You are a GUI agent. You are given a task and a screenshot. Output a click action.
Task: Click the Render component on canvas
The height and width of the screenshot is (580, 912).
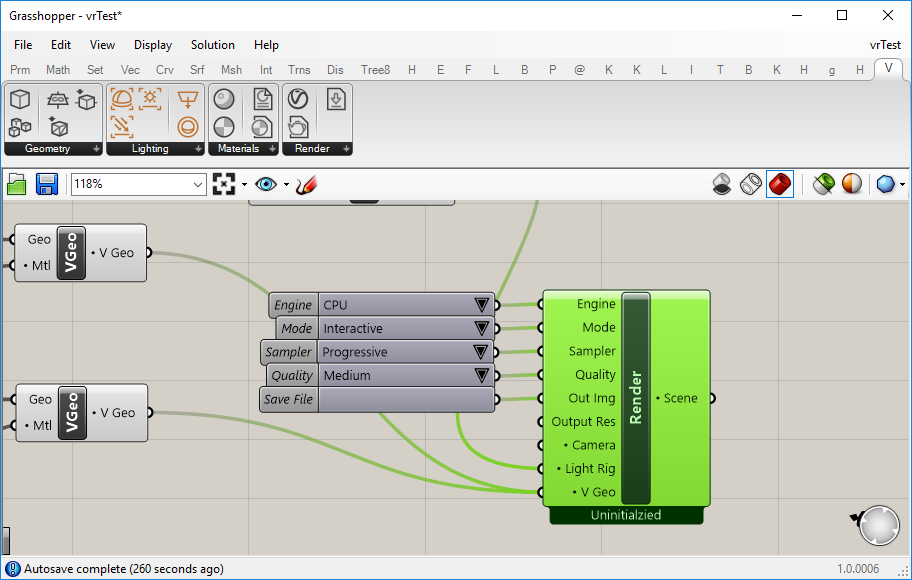[636, 398]
